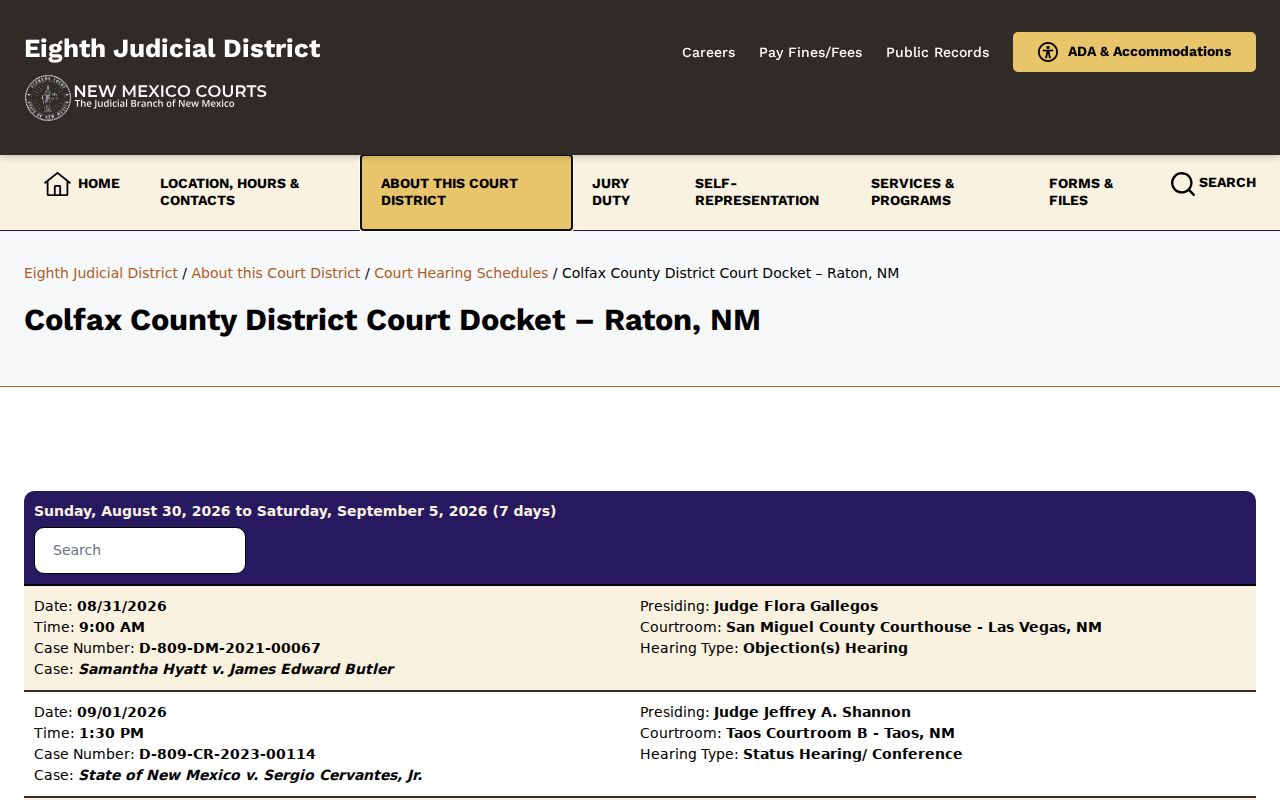Follow the Eighth Judicial District breadcrumb link
The image size is (1280, 800).
tap(101, 273)
